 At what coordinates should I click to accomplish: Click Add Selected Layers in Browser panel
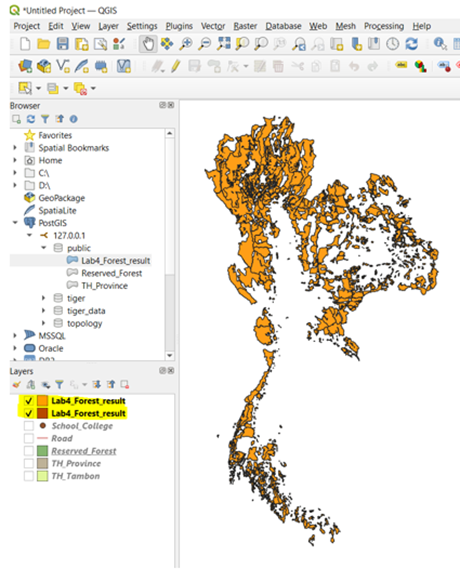point(16,119)
